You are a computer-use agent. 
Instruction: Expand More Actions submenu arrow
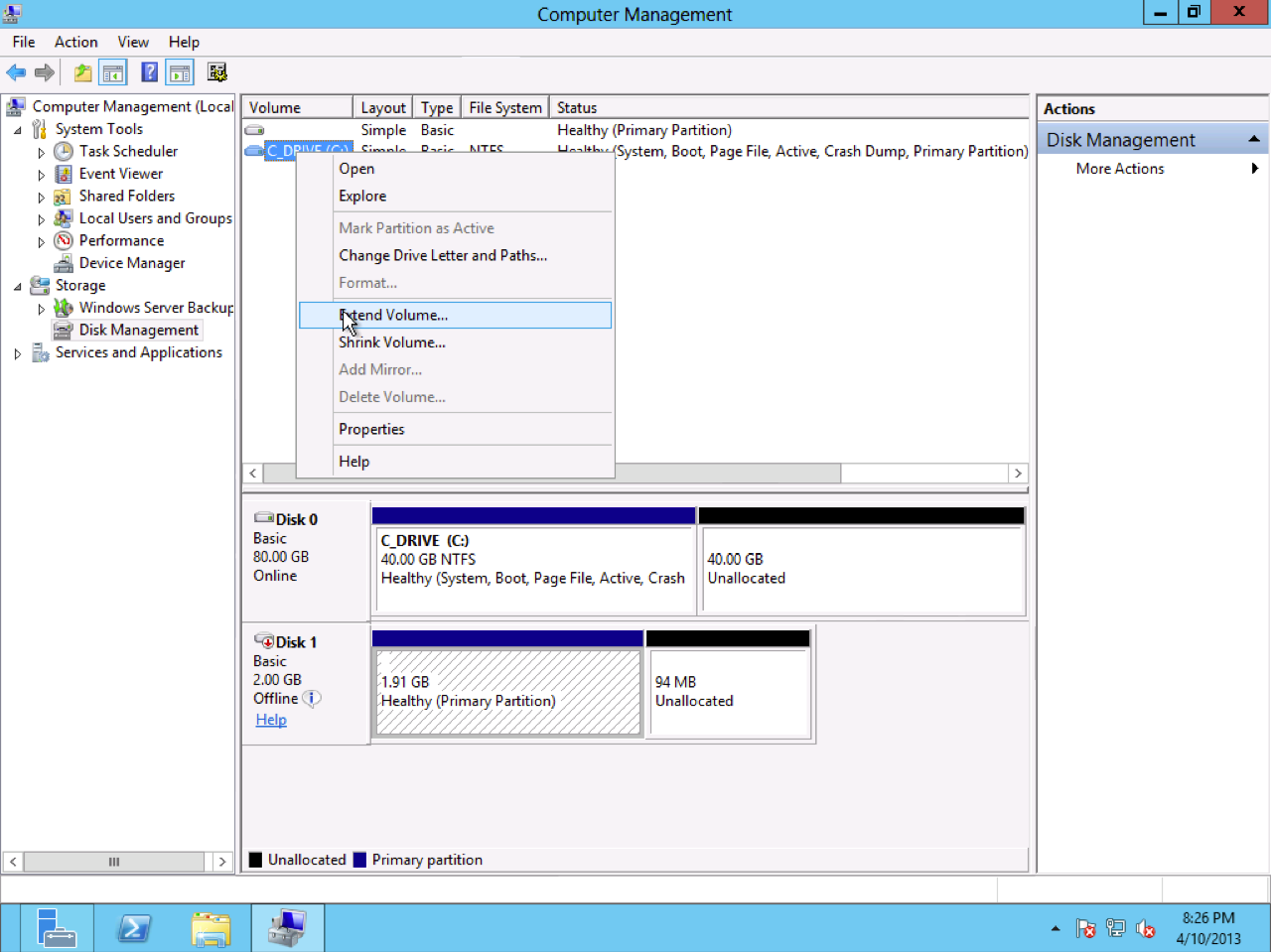click(x=1255, y=169)
